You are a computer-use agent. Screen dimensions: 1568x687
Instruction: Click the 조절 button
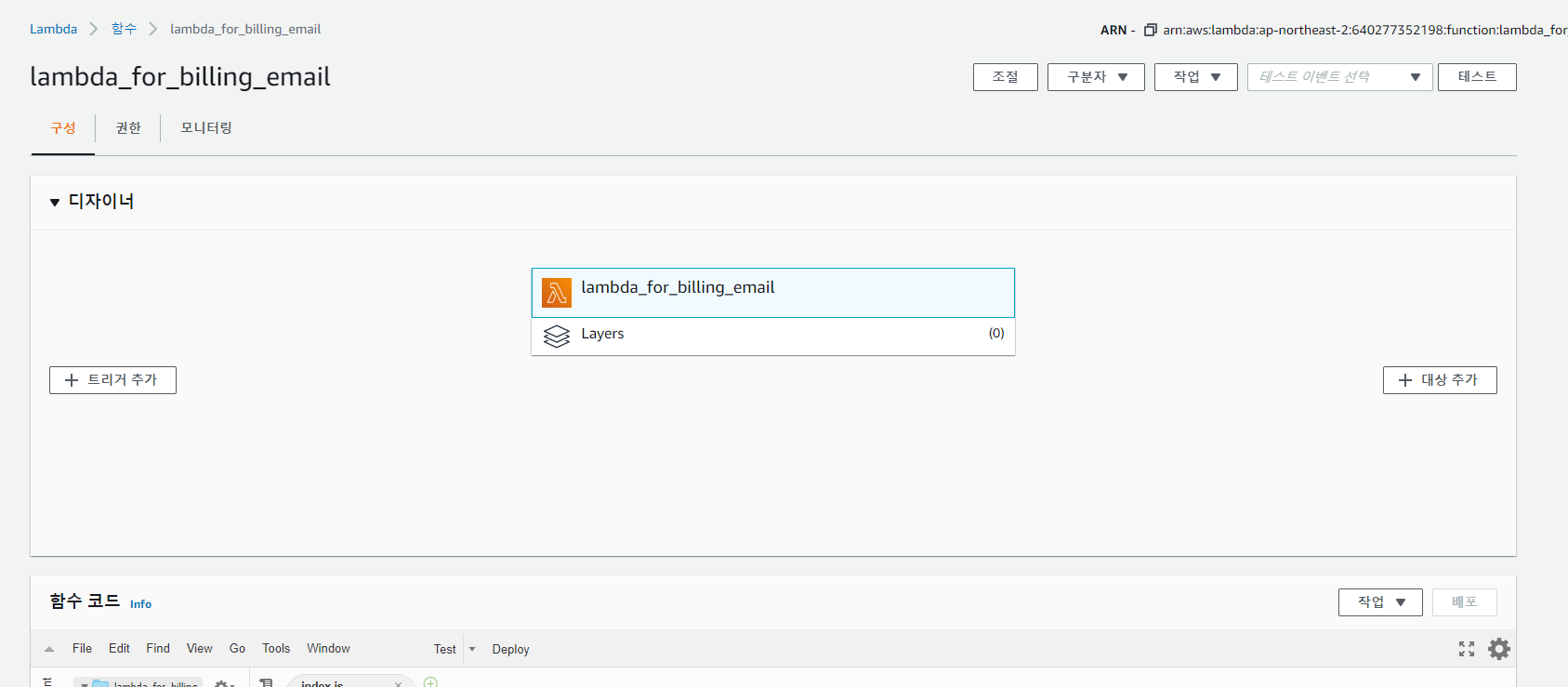coord(1006,77)
